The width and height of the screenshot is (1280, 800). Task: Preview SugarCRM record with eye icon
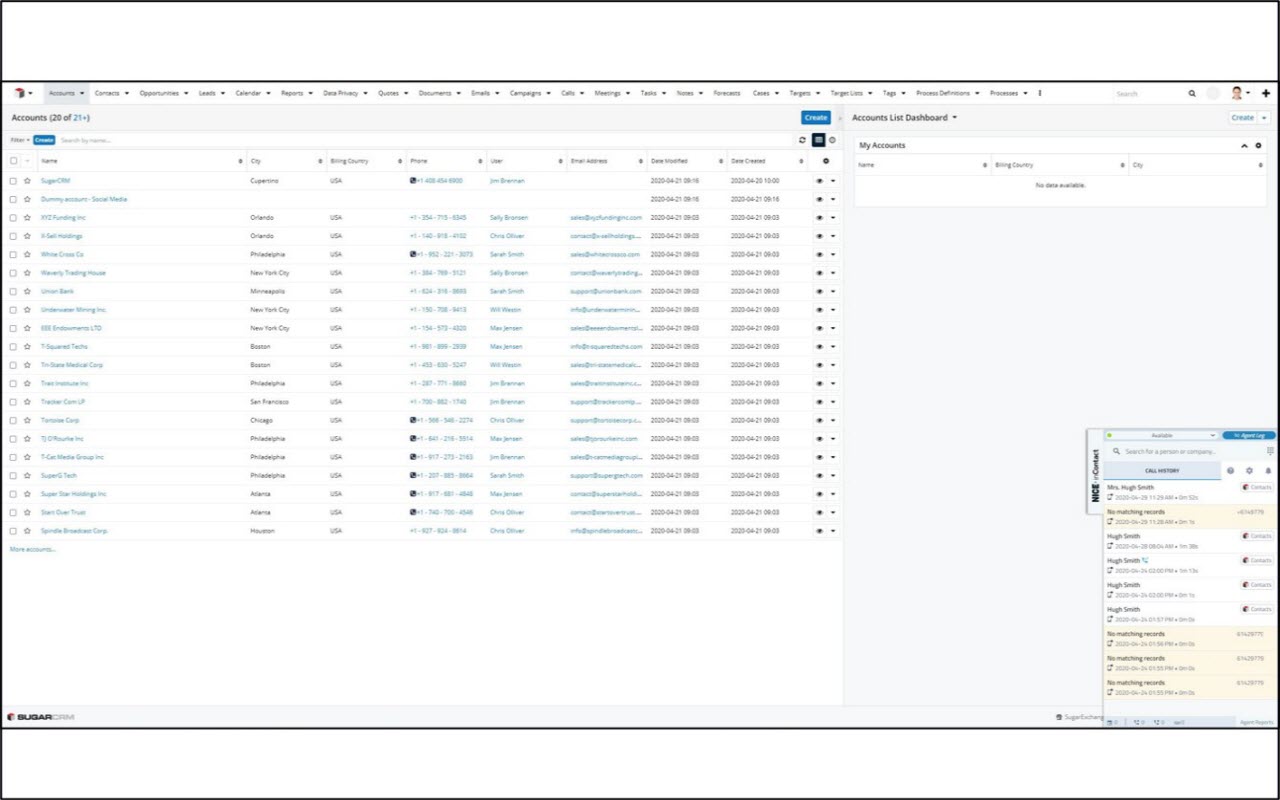pyautogui.click(x=819, y=181)
